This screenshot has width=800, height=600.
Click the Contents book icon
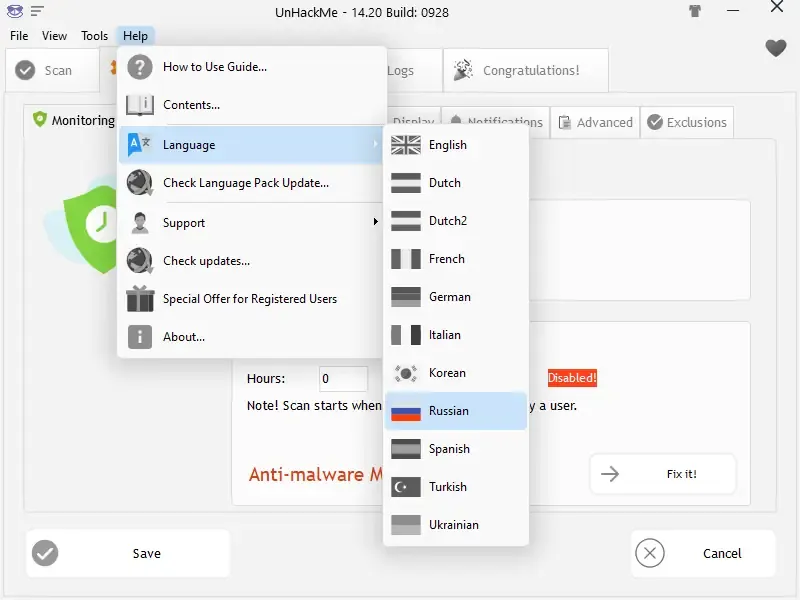click(x=141, y=105)
